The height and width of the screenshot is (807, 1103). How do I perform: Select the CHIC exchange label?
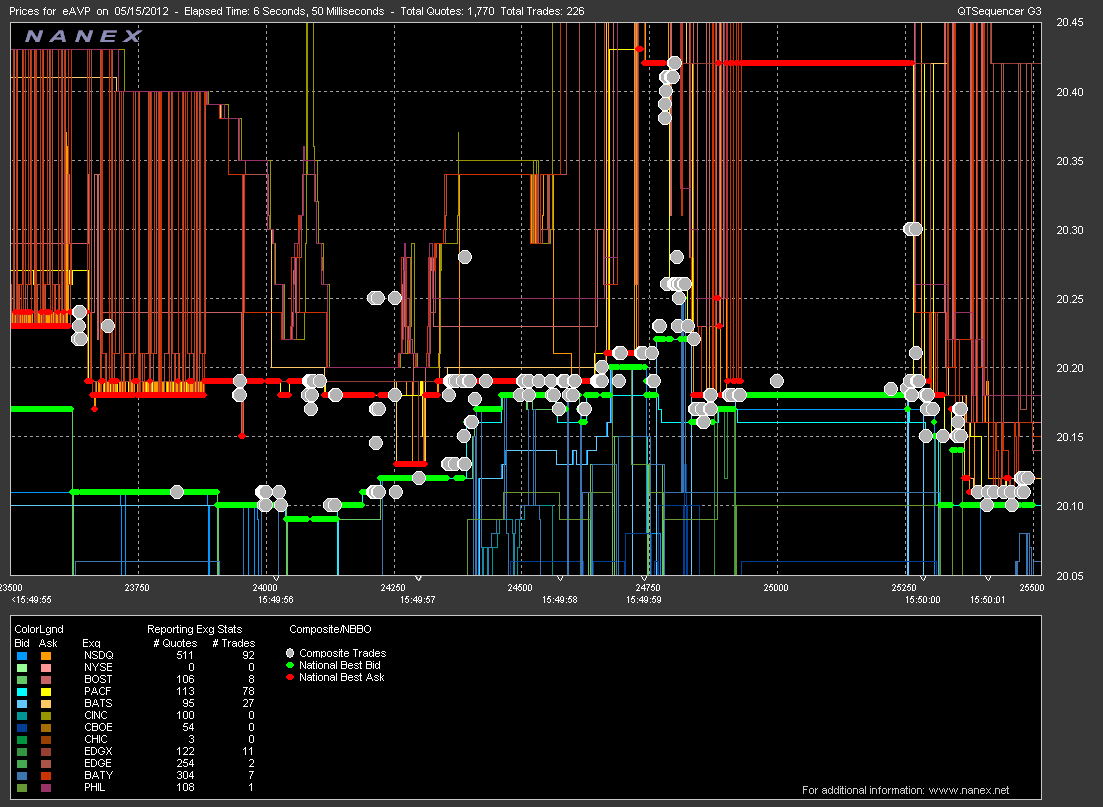[x=96, y=739]
